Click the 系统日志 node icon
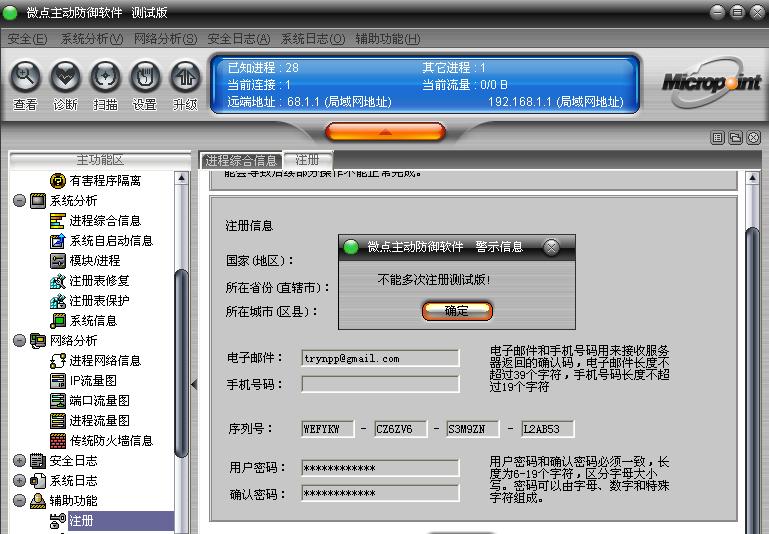The width and height of the screenshot is (769, 534). 38,481
